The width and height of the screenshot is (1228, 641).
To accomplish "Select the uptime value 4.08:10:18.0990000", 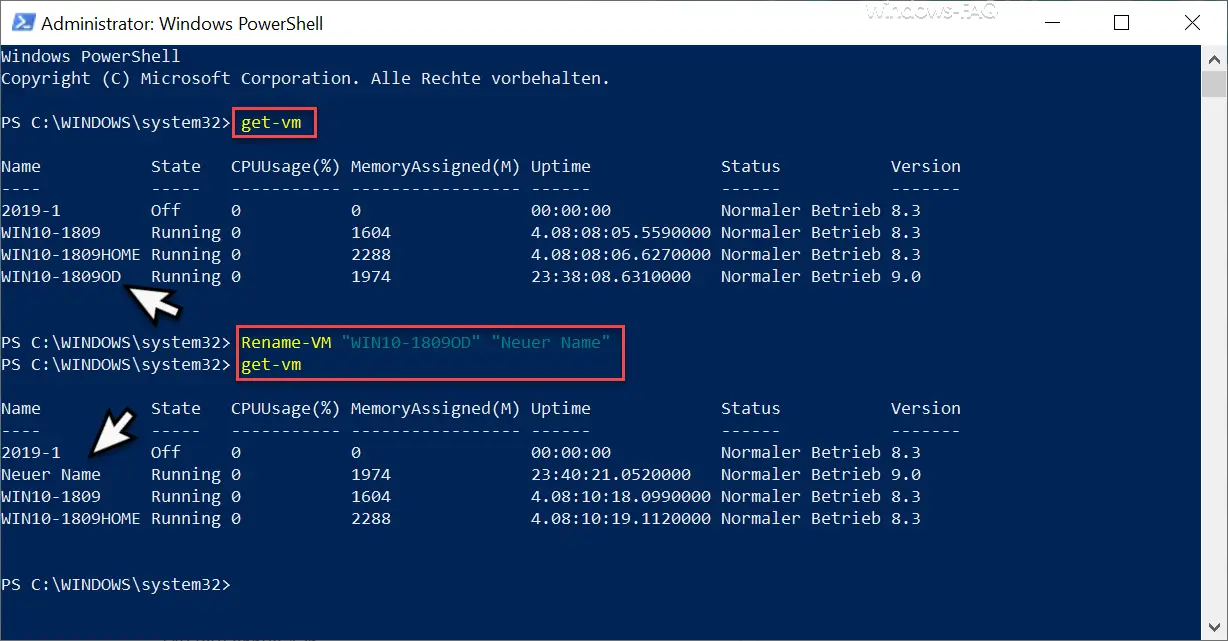I will 621,497.
